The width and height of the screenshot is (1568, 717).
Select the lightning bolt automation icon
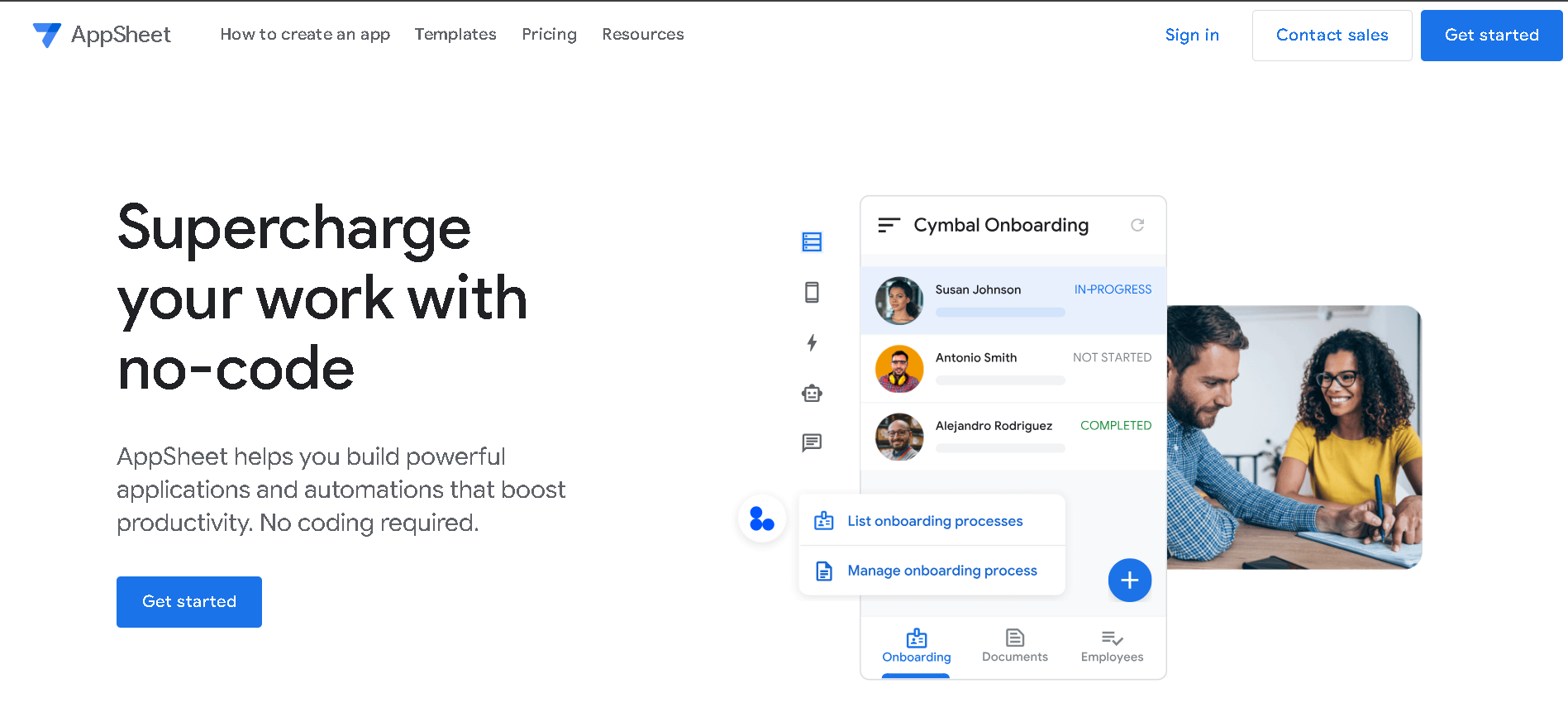pos(812,342)
